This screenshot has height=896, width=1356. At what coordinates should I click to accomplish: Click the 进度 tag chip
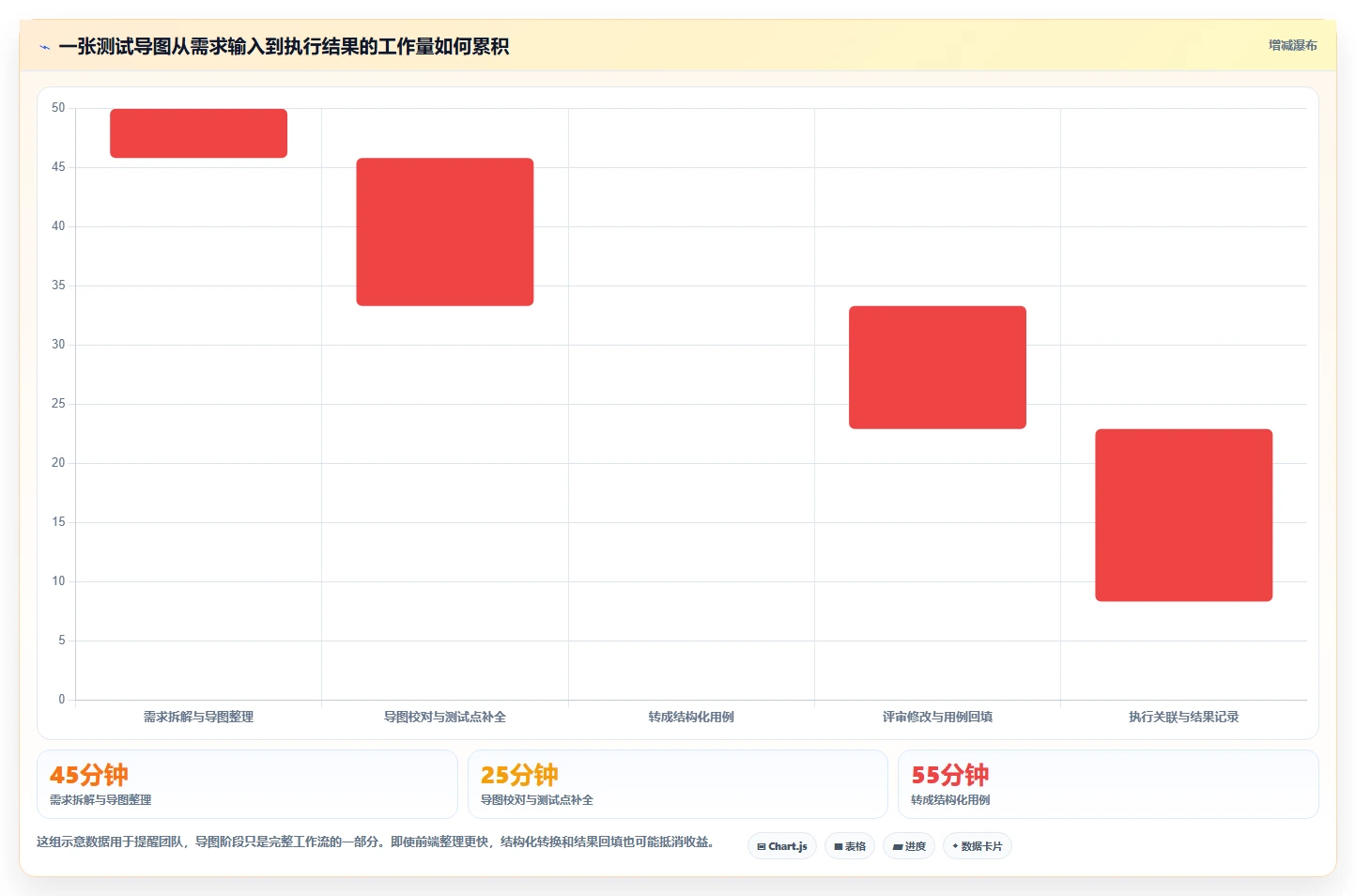[x=909, y=846]
